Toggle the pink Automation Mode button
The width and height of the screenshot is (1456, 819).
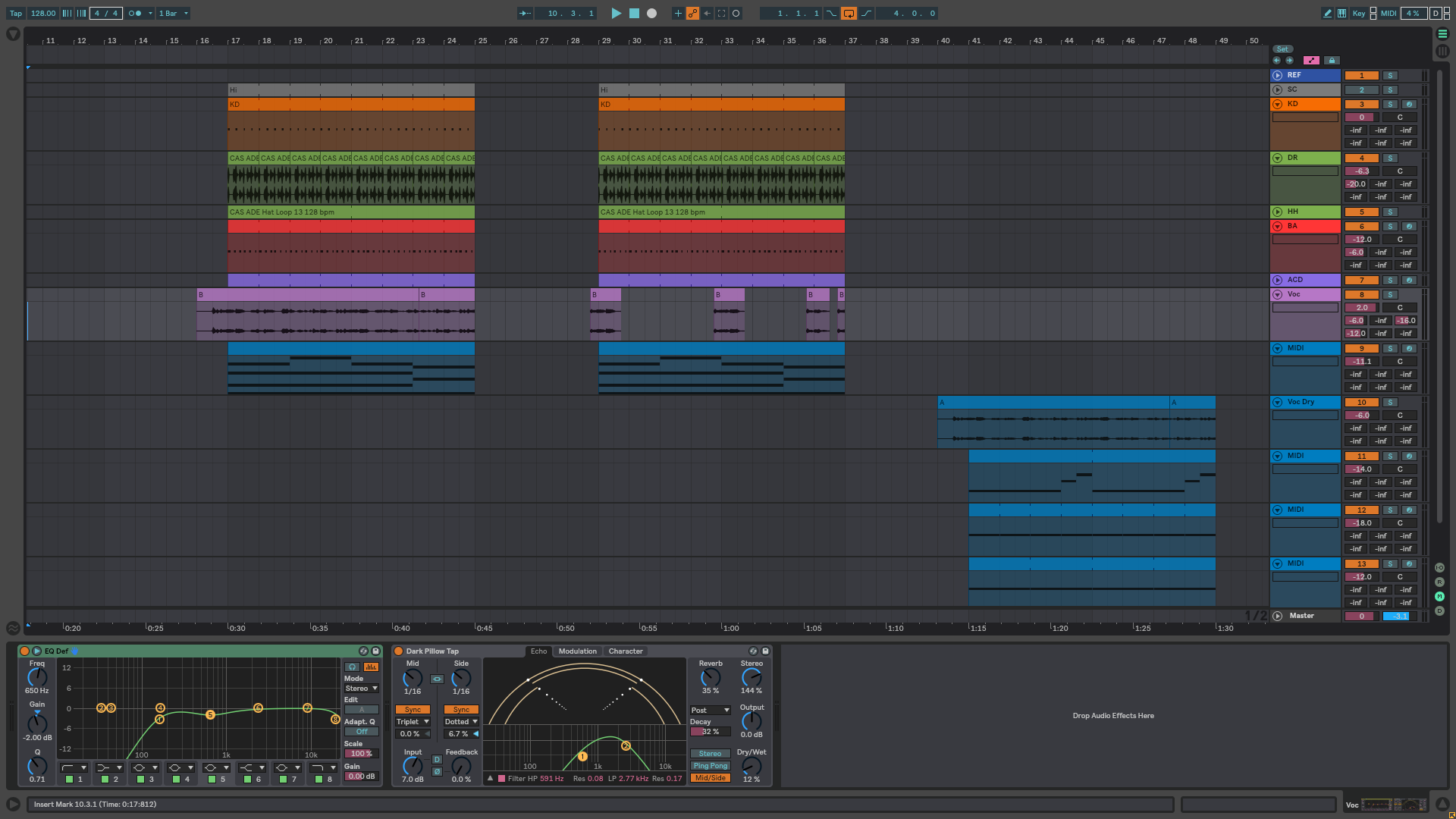1311,61
